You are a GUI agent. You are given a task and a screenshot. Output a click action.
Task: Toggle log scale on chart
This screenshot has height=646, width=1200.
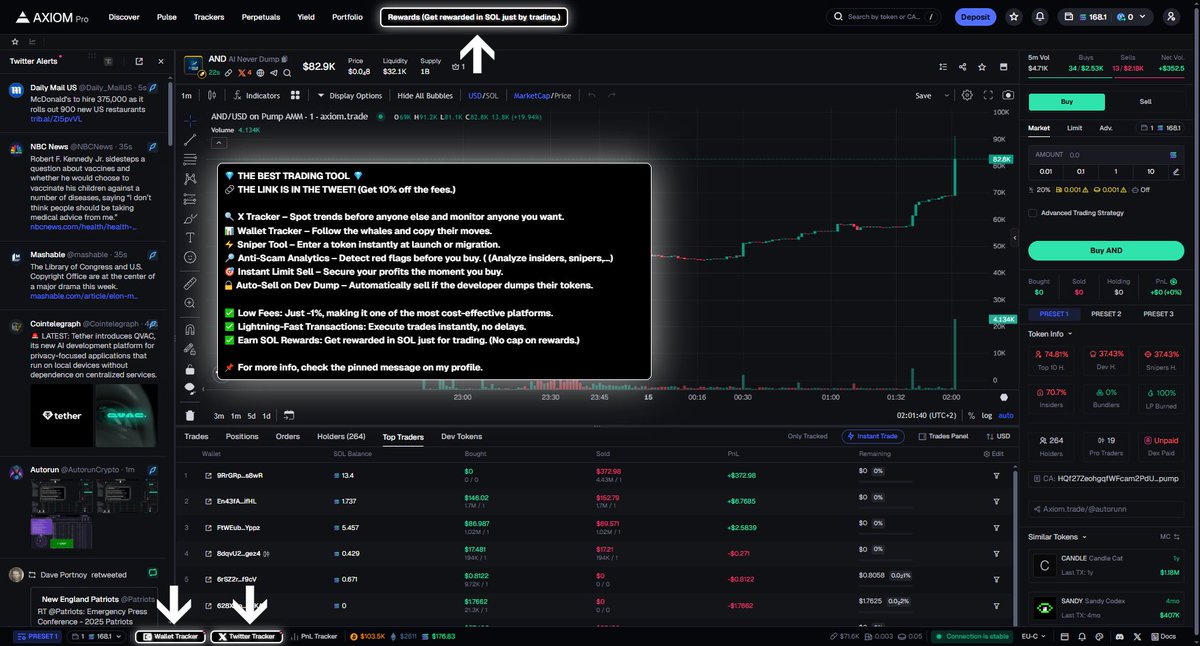pyautogui.click(x=988, y=415)
